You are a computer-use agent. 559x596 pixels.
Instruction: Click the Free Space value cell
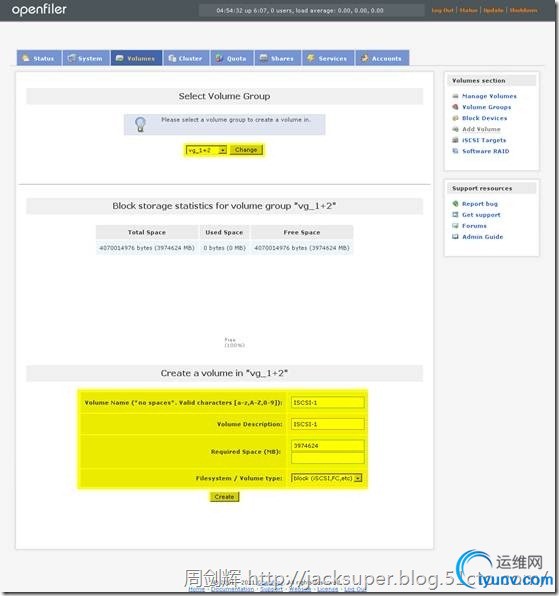[302, 248]
